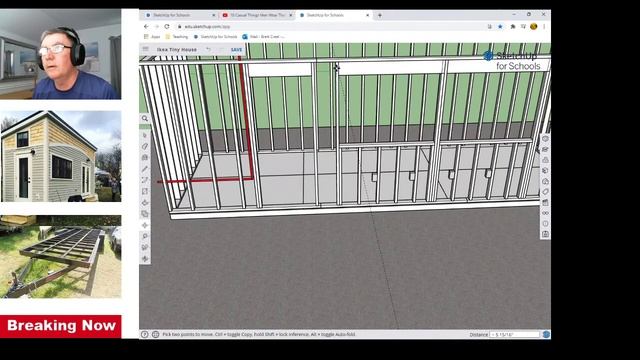Open the Chrome profile avatar
The image size is (640, 360).
[533, 27]
